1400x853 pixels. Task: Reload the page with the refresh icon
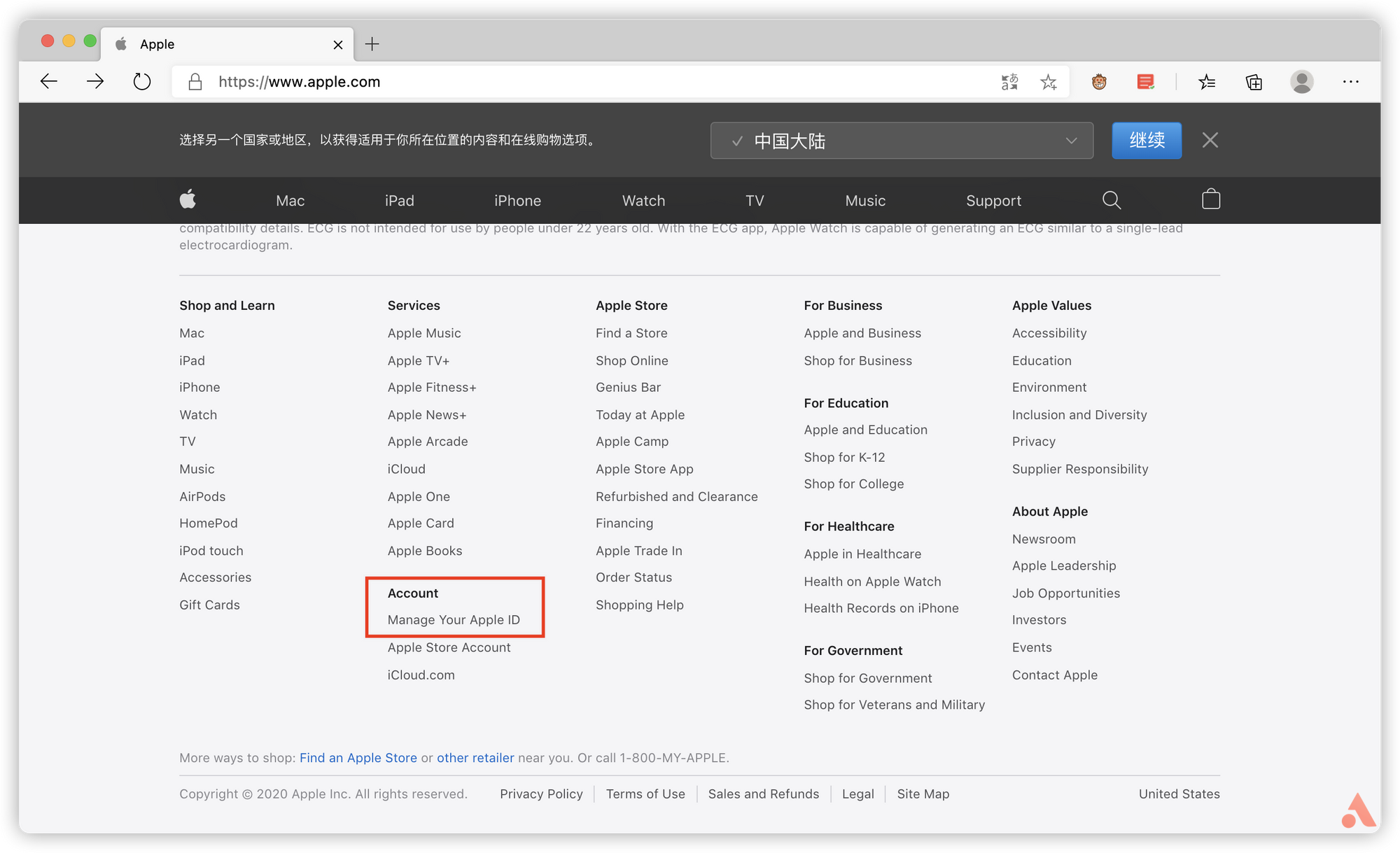[142, 81]
